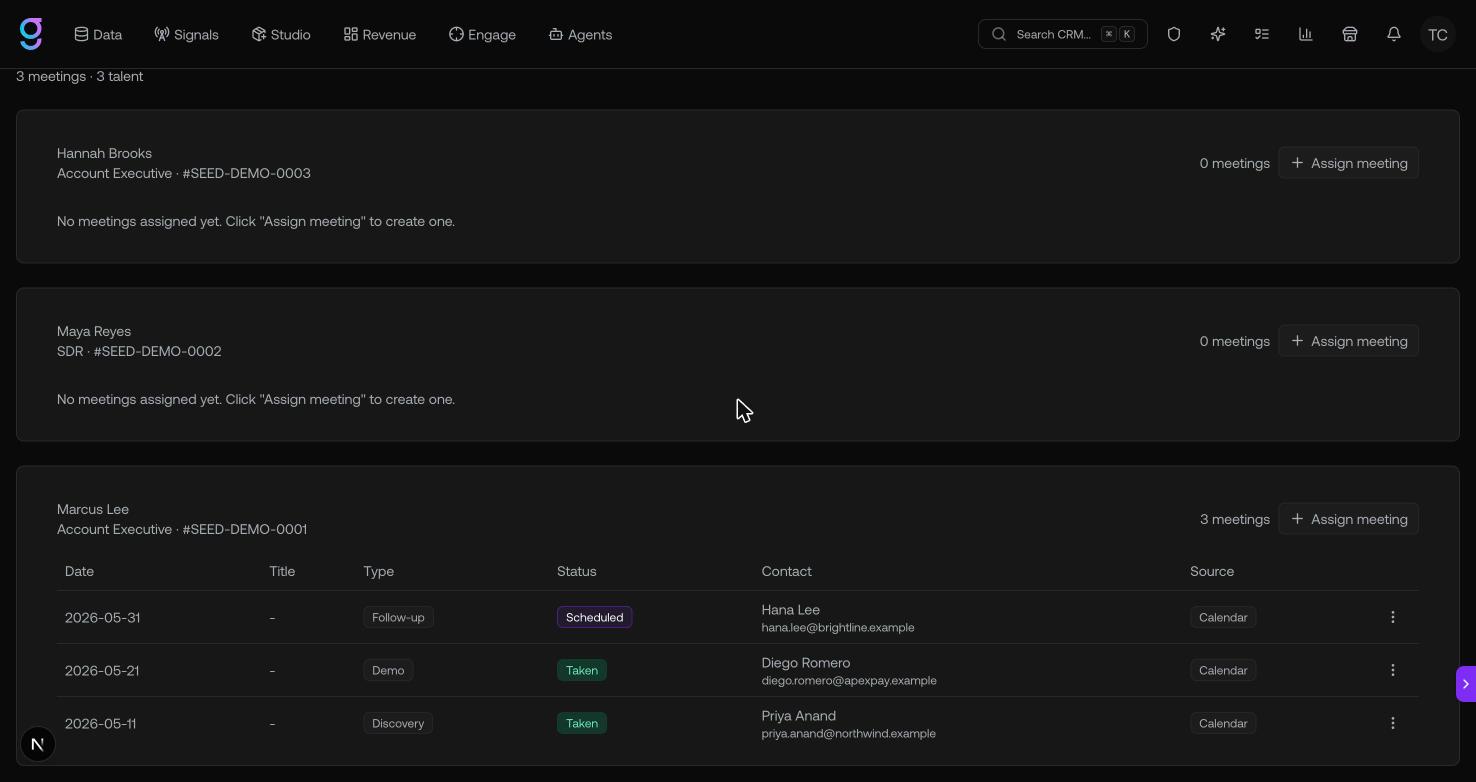Click the shield icon in top bar
The width and height of the screenshot is (1476, 782).
[1174, 34]
